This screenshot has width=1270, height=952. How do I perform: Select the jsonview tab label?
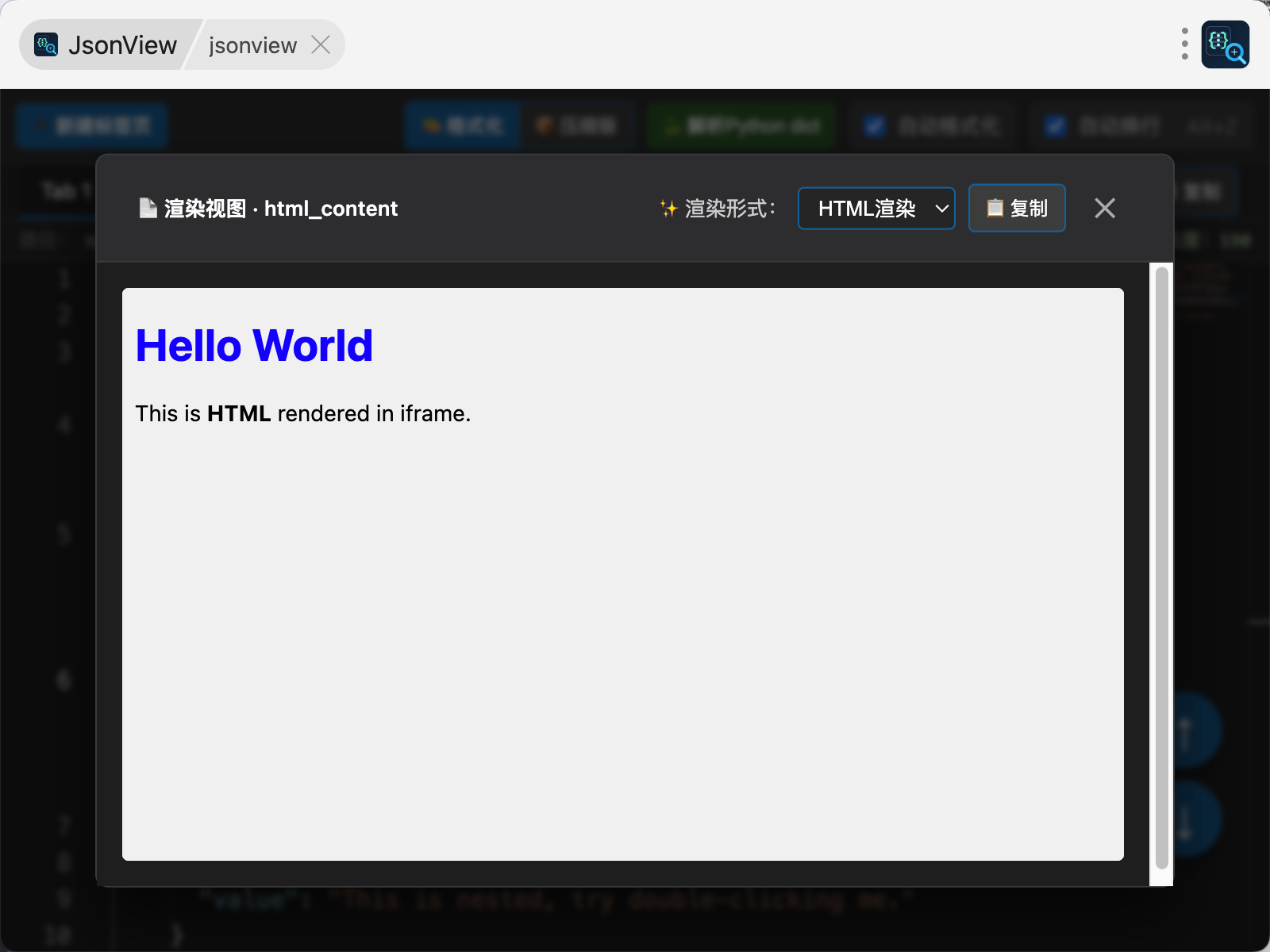252,45
